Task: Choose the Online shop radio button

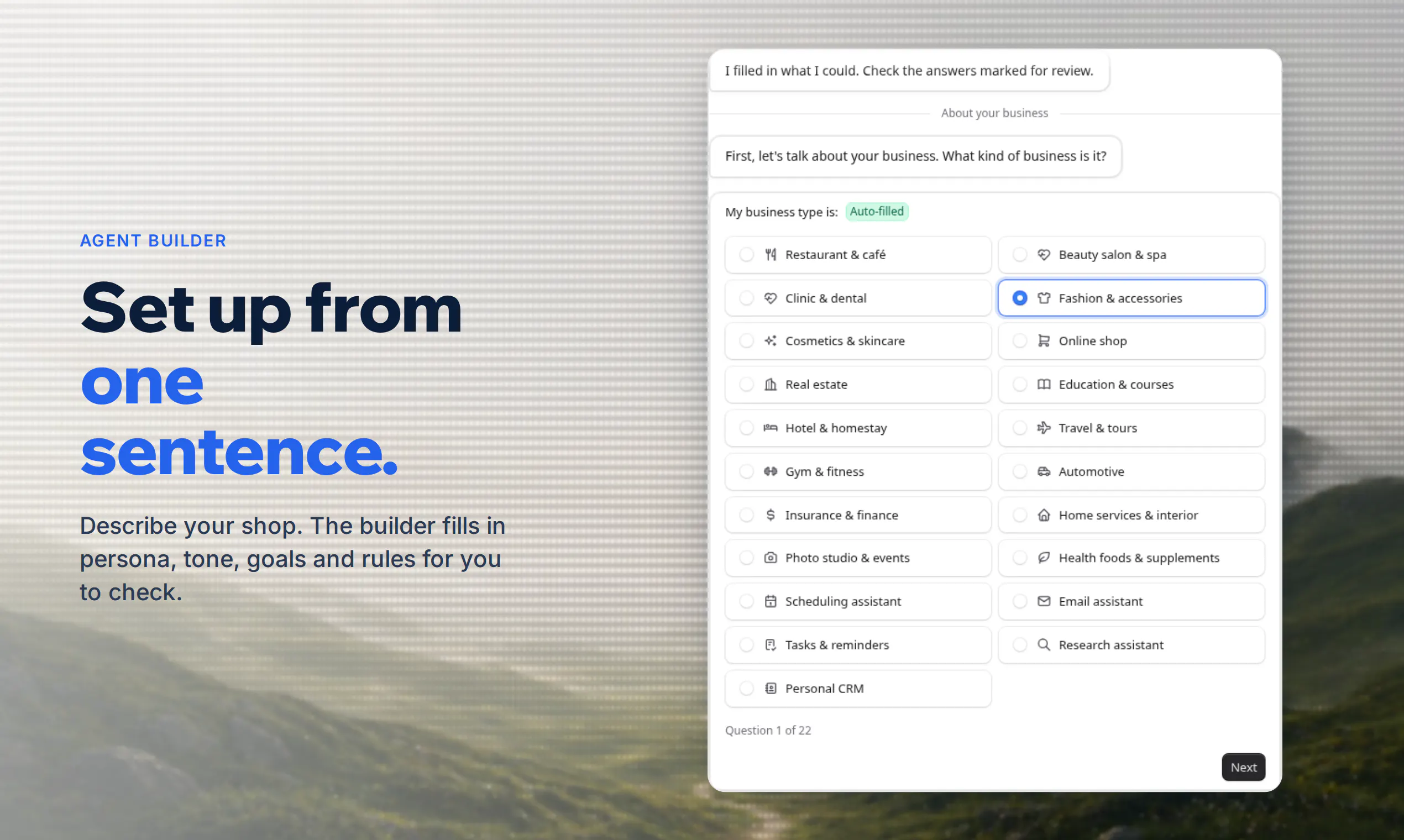Action: tap(1020, 341)
